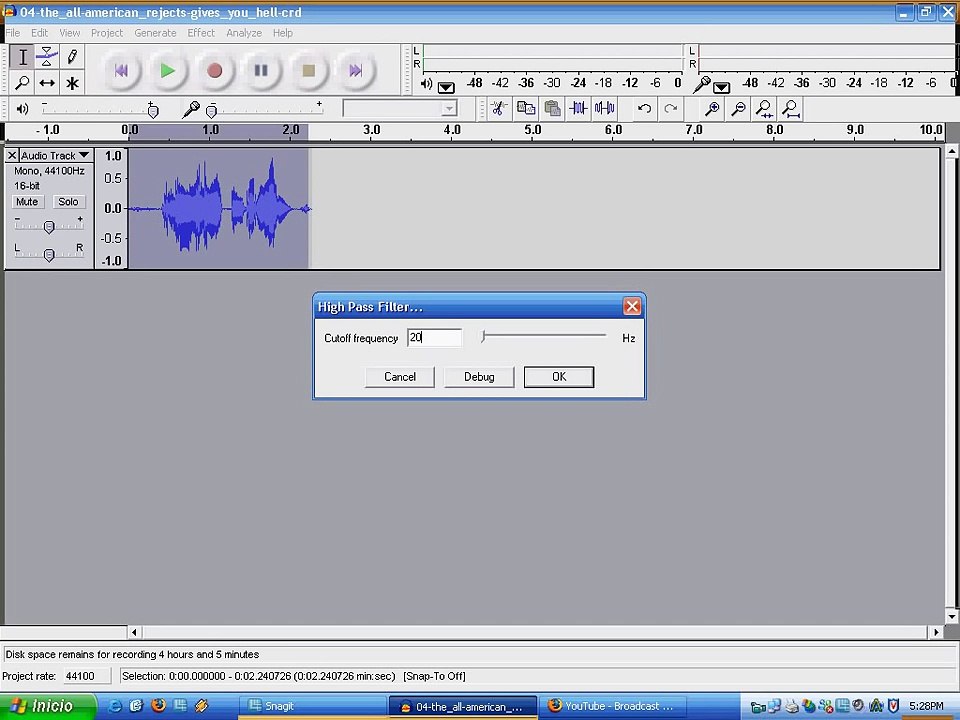This screenshot has height=720, width=960.
Task: Open the Help menu
Action: click(282, 32)
